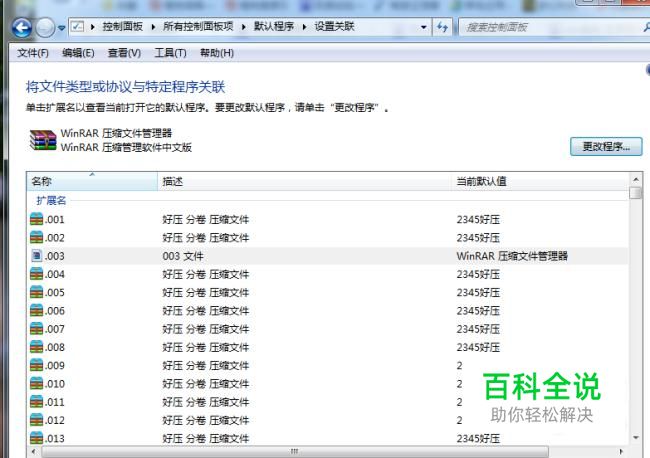Open the 帮助(H) menu
650x458 pixels.
[217, 53]
